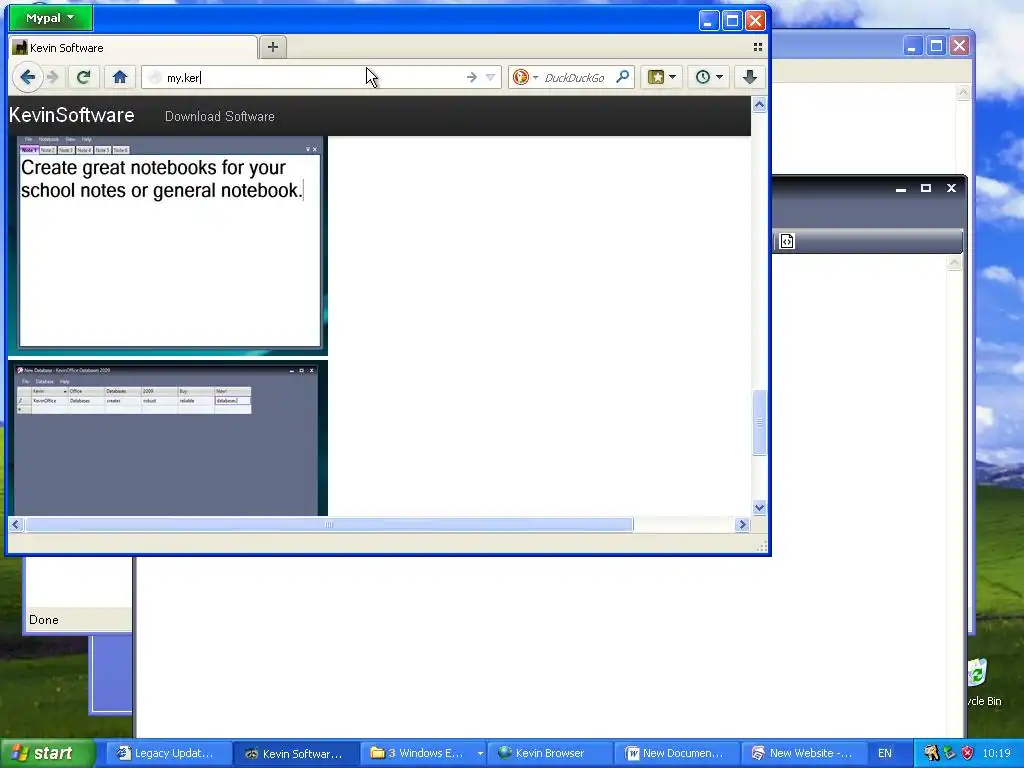Open the DuckDuckGo search engine selector
This screenshot has height=768, width=1024.
point(525,77)
